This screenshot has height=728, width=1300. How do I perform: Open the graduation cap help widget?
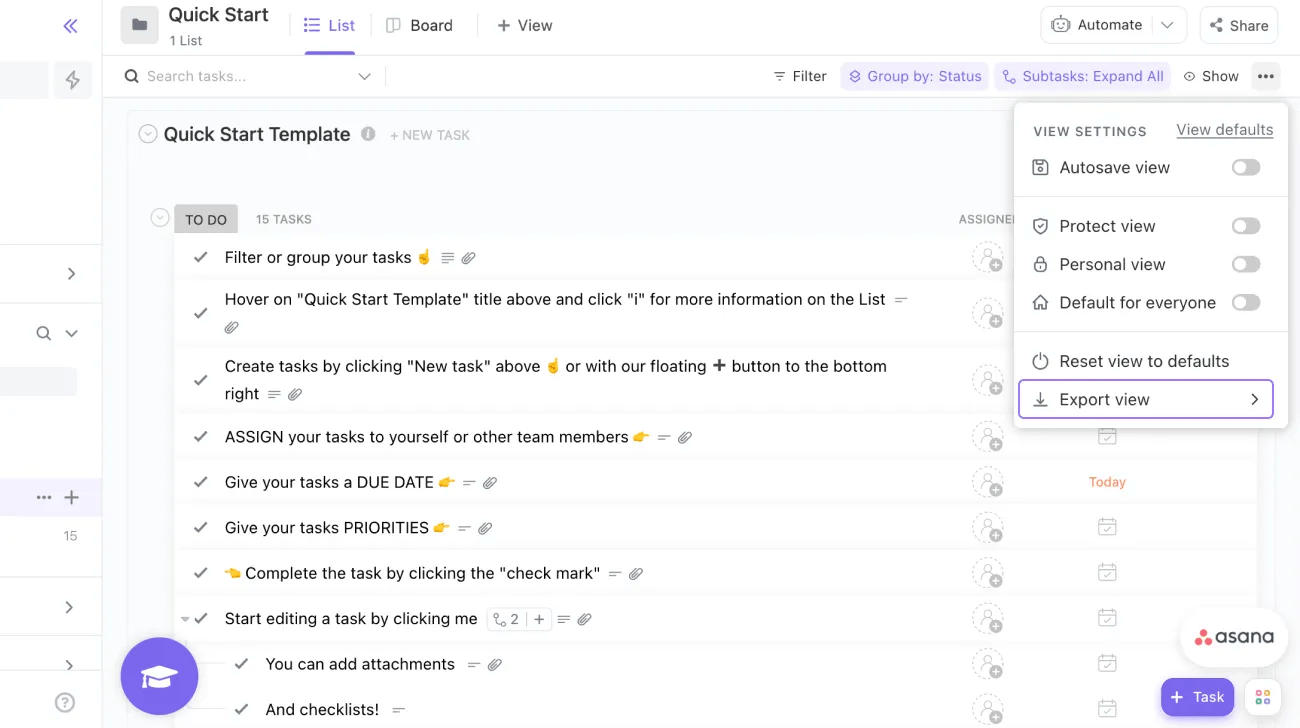click(x=159, y=676)
